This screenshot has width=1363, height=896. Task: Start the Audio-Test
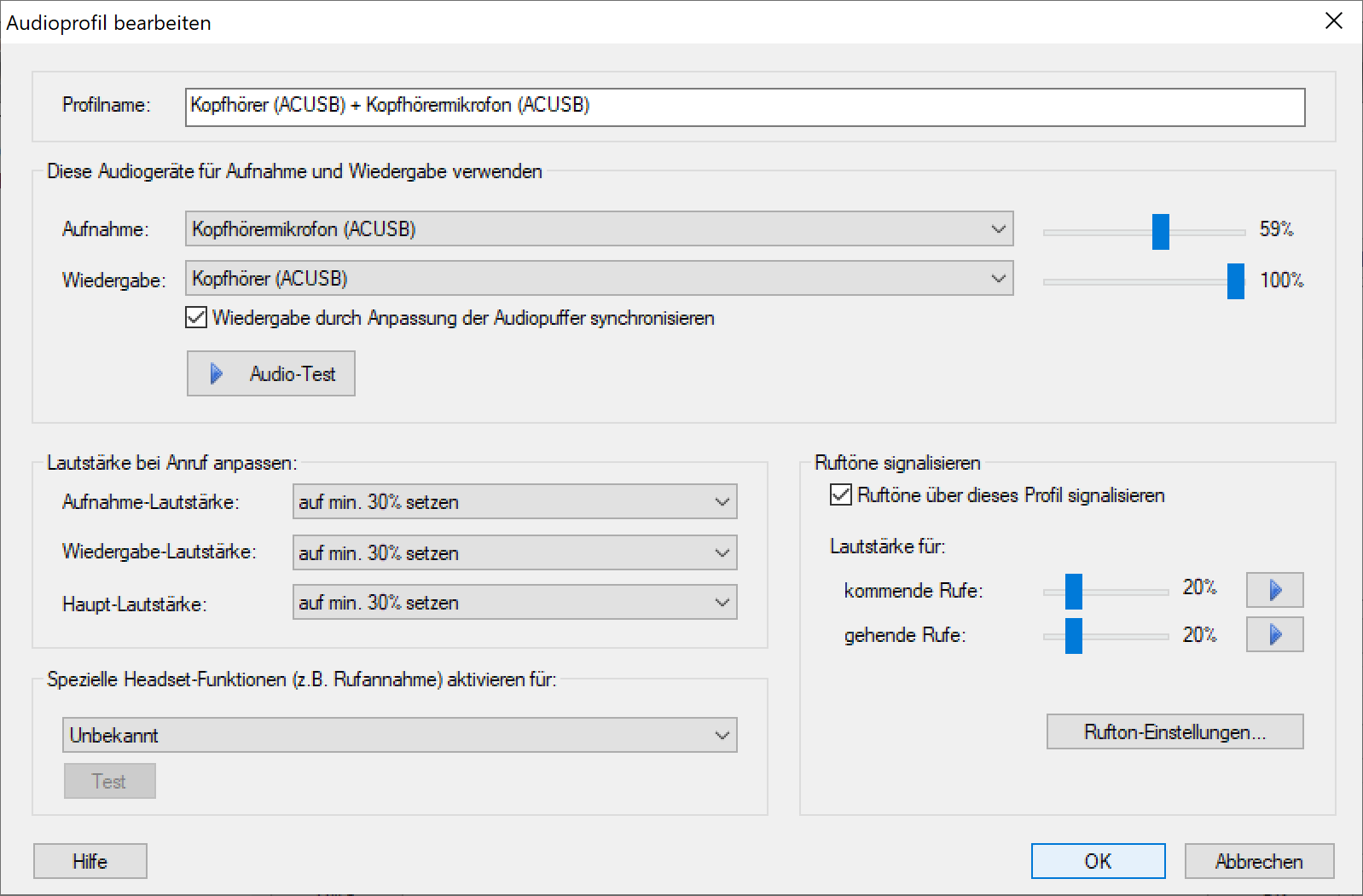click(271, 373)
